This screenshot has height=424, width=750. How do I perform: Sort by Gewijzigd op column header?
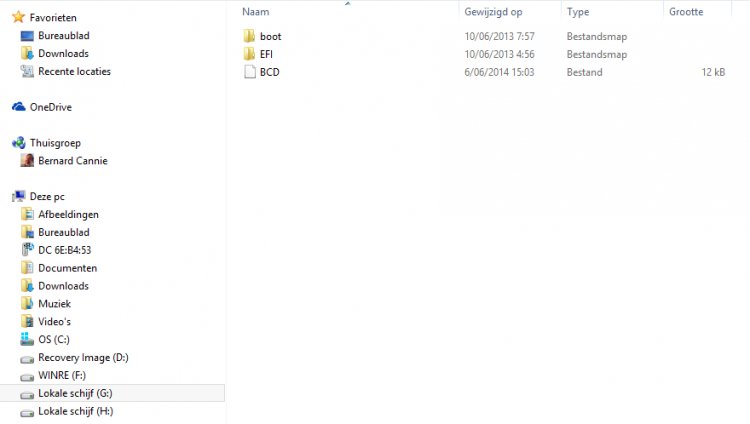click(493, 12)
